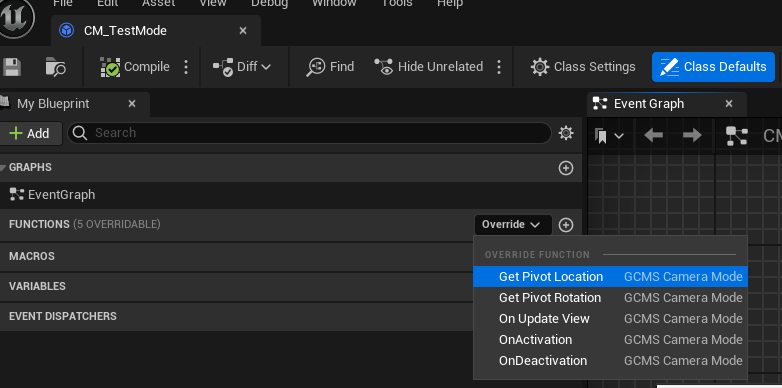782x388 pixels.
Task: Focus the My Blueprint search field
Action: click(309, 133)
